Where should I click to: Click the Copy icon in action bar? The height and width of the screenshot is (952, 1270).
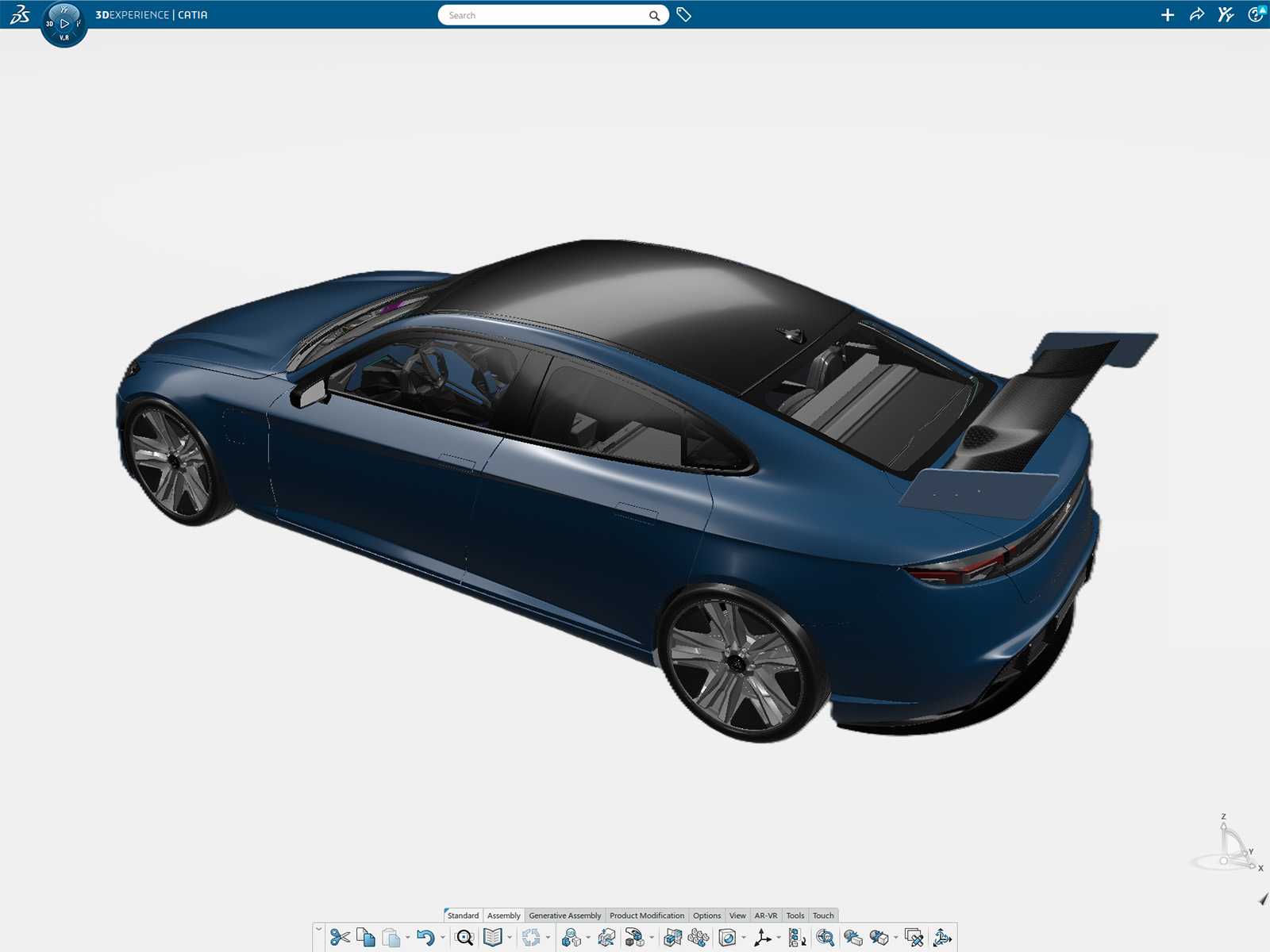(x=366, y=938)
